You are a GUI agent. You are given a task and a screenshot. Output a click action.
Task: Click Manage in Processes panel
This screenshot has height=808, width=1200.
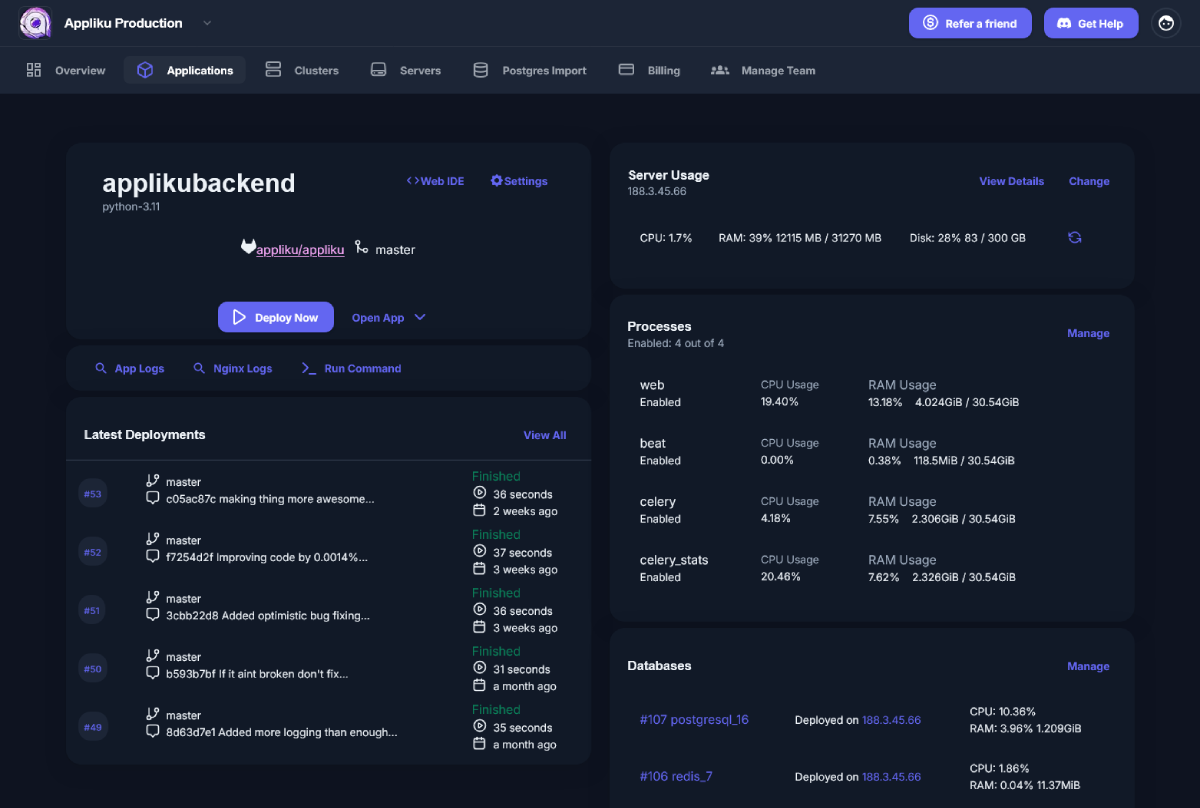click(1088, 333)
